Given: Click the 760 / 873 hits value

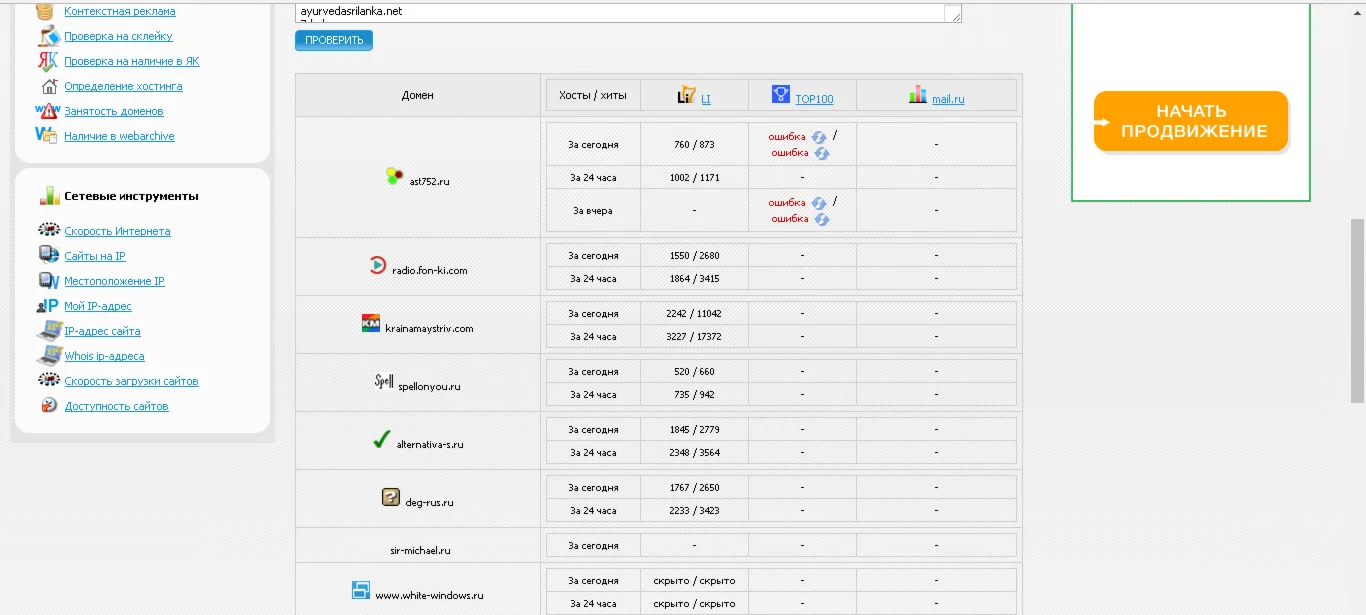Looking at the screenshot, I should coord(694,145).
